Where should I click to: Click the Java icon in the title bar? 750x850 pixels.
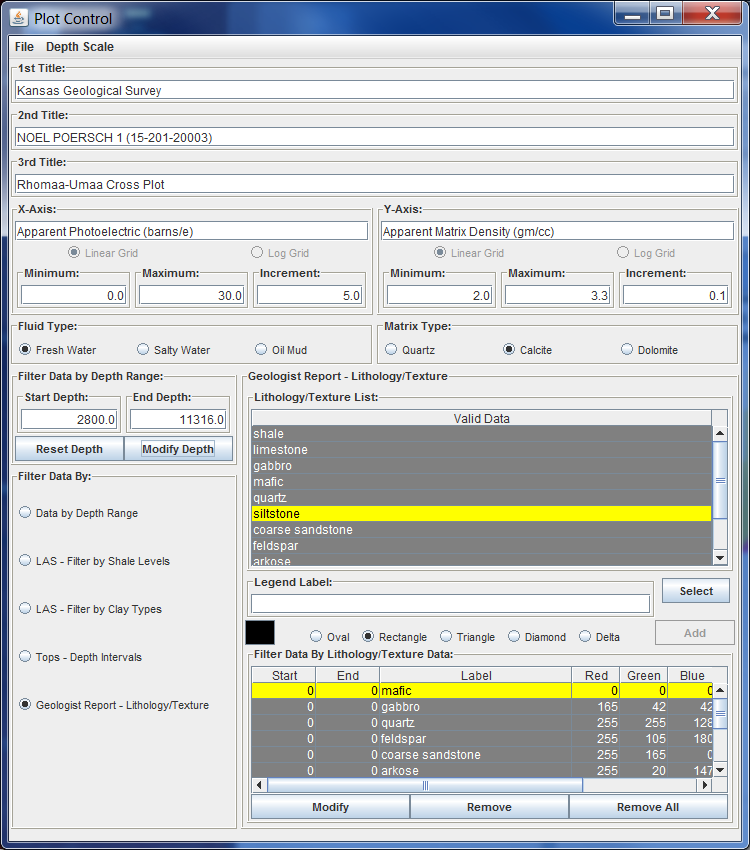pyautogui.click(x=18, y=18)
